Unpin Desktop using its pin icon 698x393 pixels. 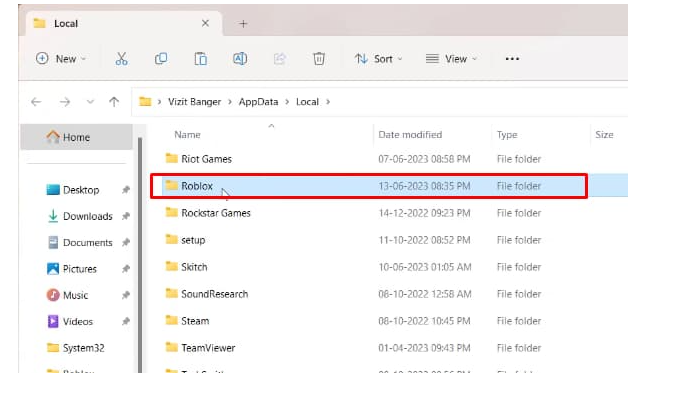pyautogui.click(x=126, y=190)
